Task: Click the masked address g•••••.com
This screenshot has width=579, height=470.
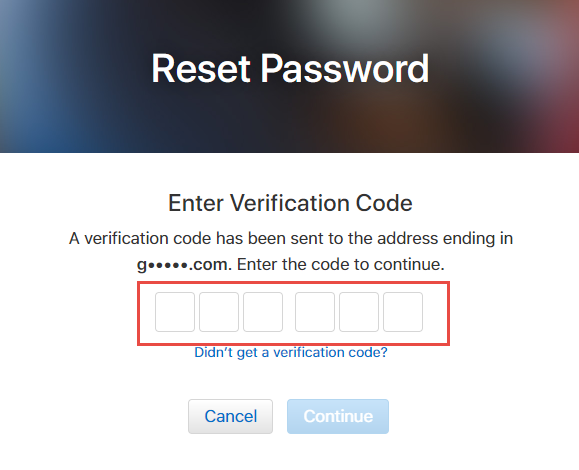Action: point(184,265)
